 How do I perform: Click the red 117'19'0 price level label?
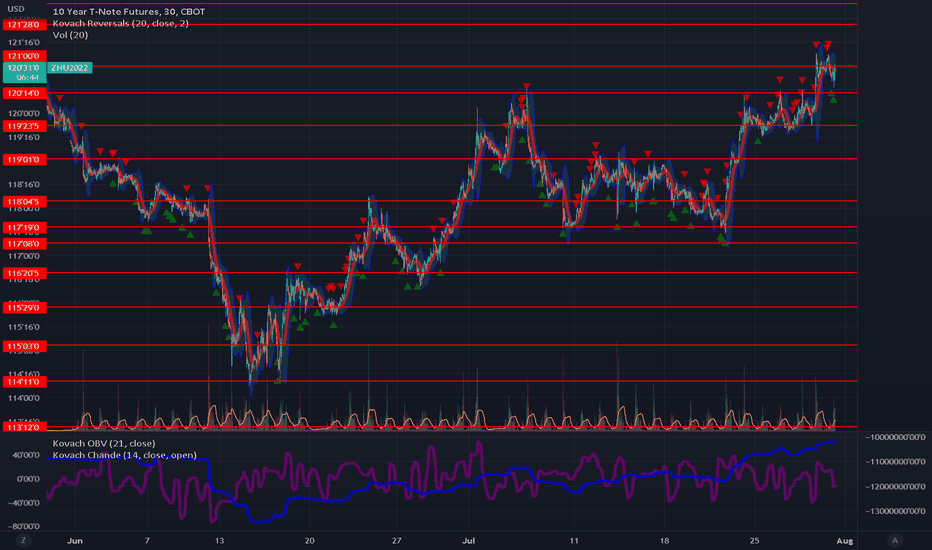coord(24,228)
